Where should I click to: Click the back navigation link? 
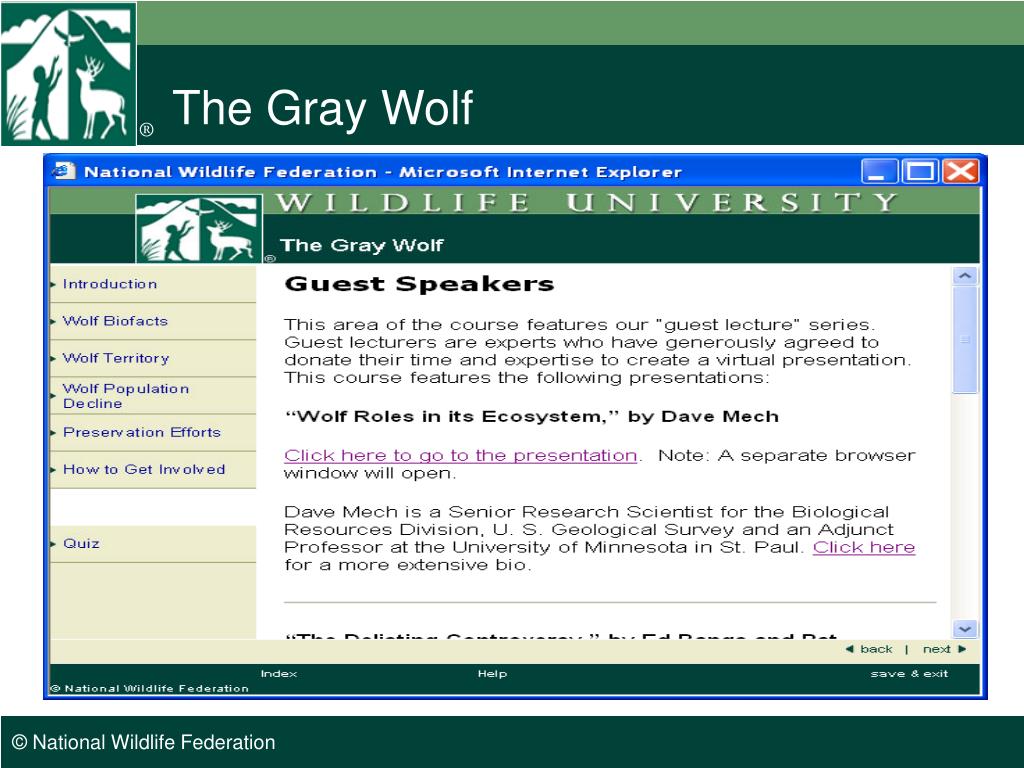(876, 649)
